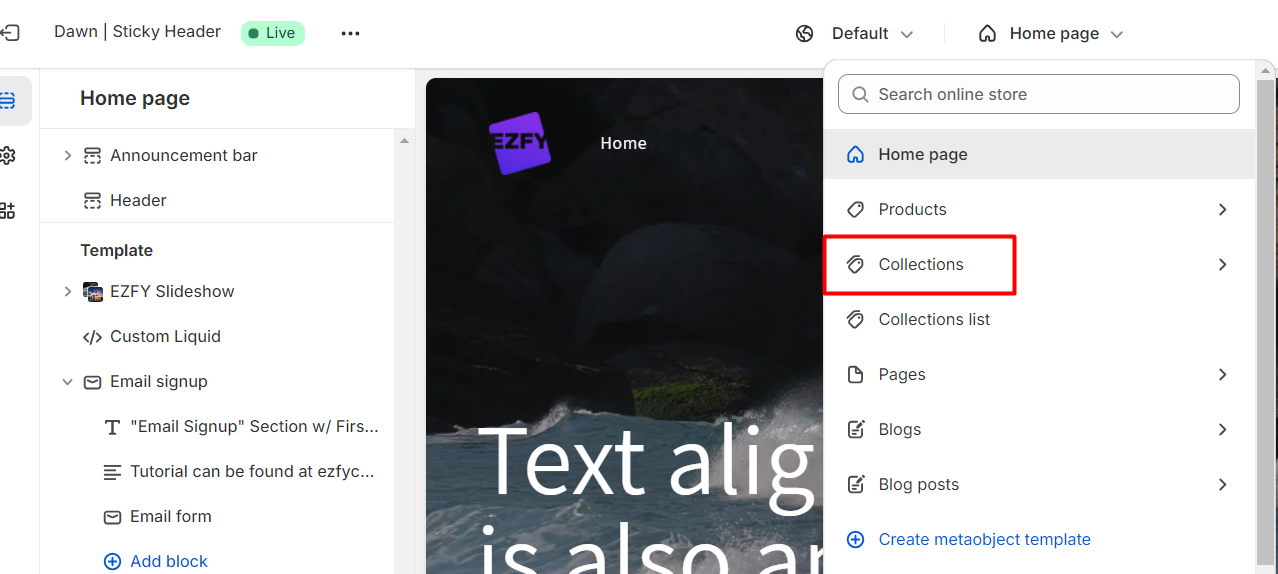Open the three-dot more actions menu
1278x574 pixels.
[350, 33]
